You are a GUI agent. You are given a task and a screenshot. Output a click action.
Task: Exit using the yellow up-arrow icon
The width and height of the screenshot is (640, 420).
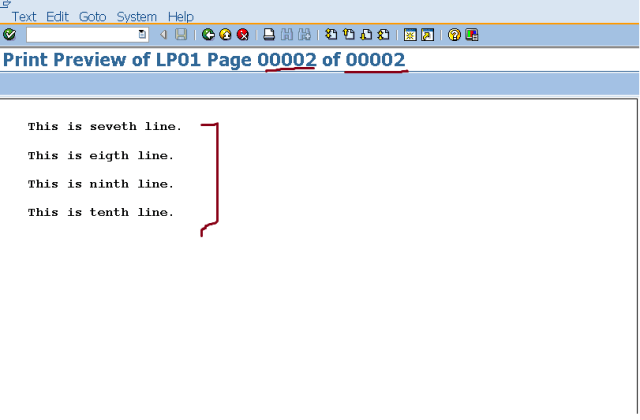(x=226, y=35)
